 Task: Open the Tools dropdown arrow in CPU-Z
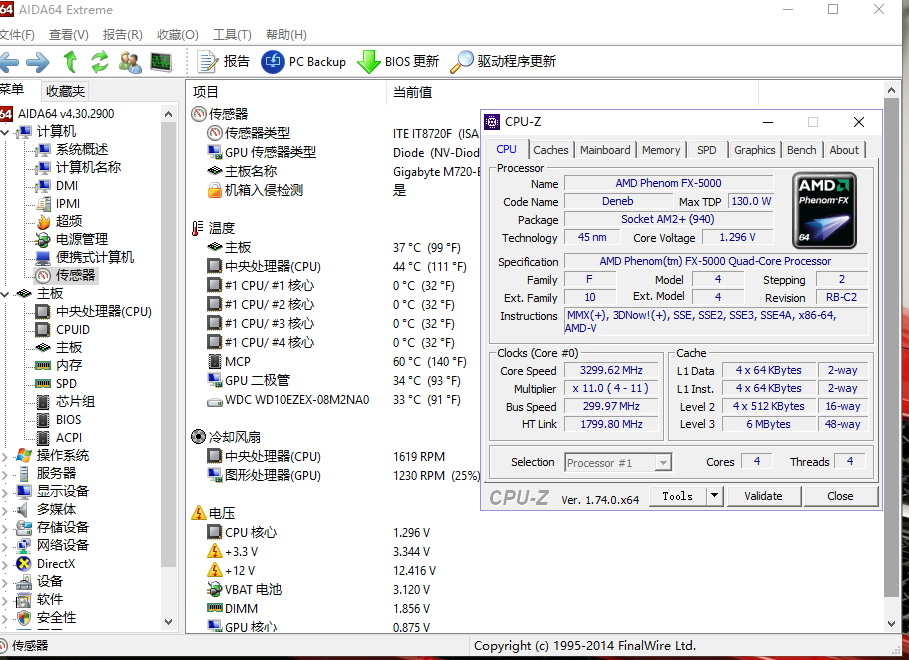click(714, 496)
